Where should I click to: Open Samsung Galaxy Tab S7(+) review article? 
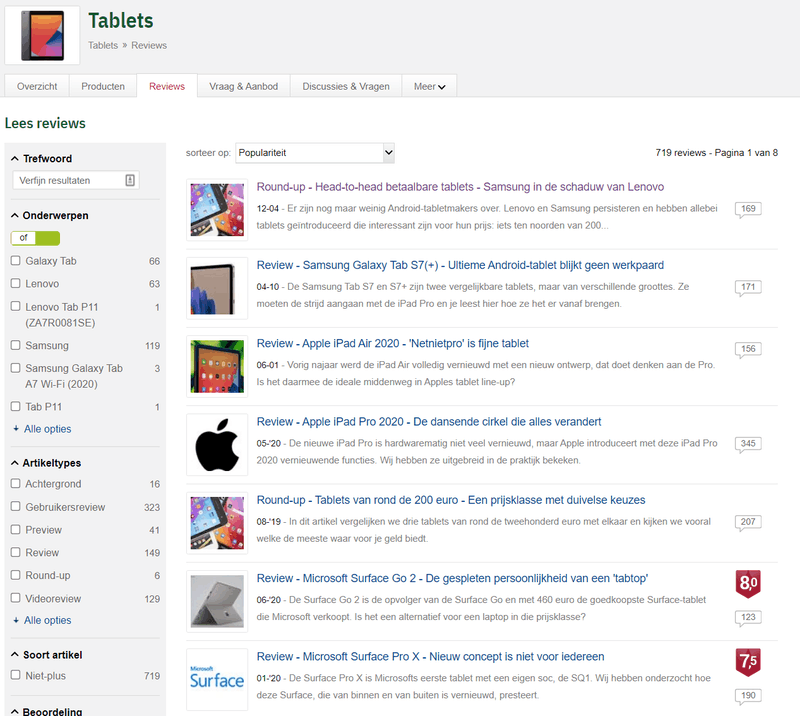click(460, 265)
